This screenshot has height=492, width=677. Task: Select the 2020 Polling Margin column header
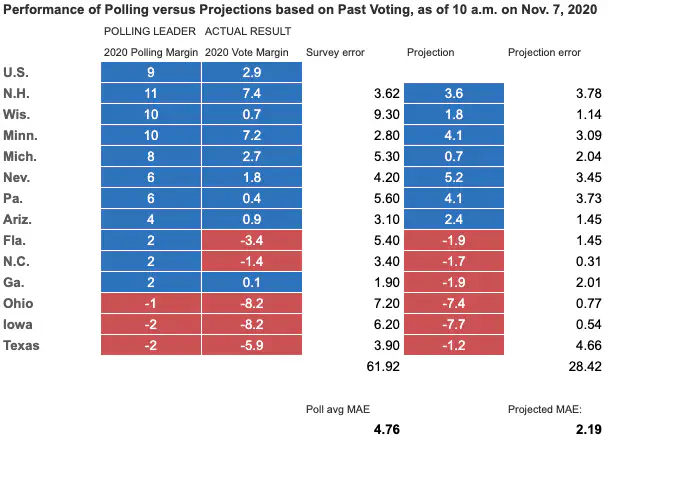[150, 52]
